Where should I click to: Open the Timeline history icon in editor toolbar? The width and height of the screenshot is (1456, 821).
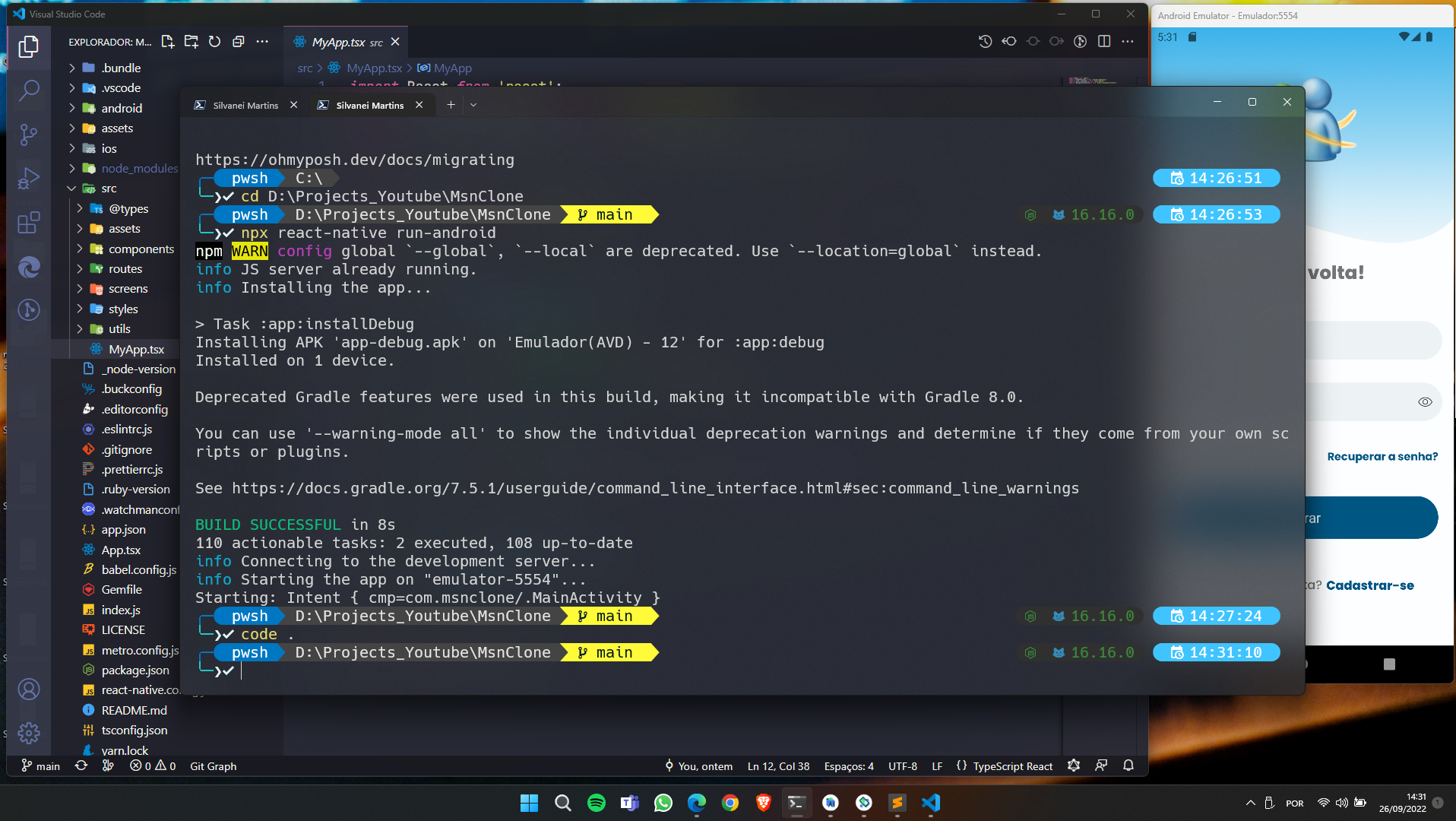click(x=985, y=42)
